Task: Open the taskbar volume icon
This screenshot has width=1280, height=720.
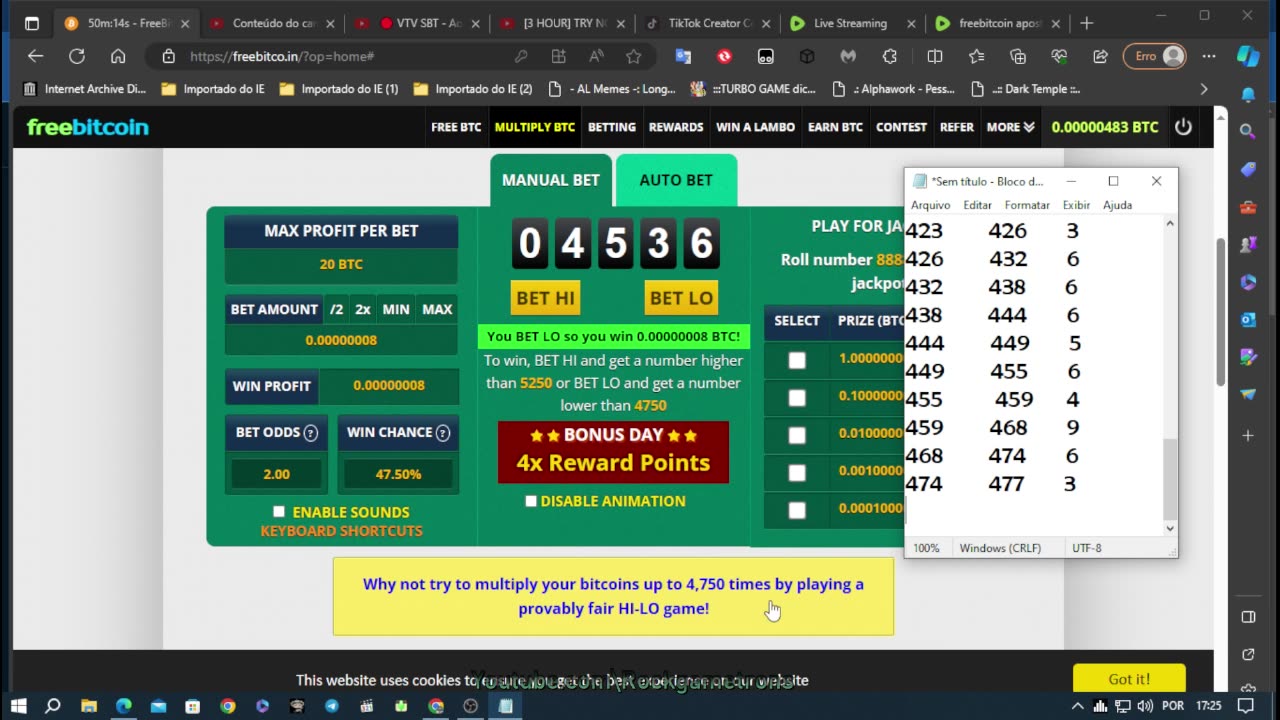Action: point(1144,706)
